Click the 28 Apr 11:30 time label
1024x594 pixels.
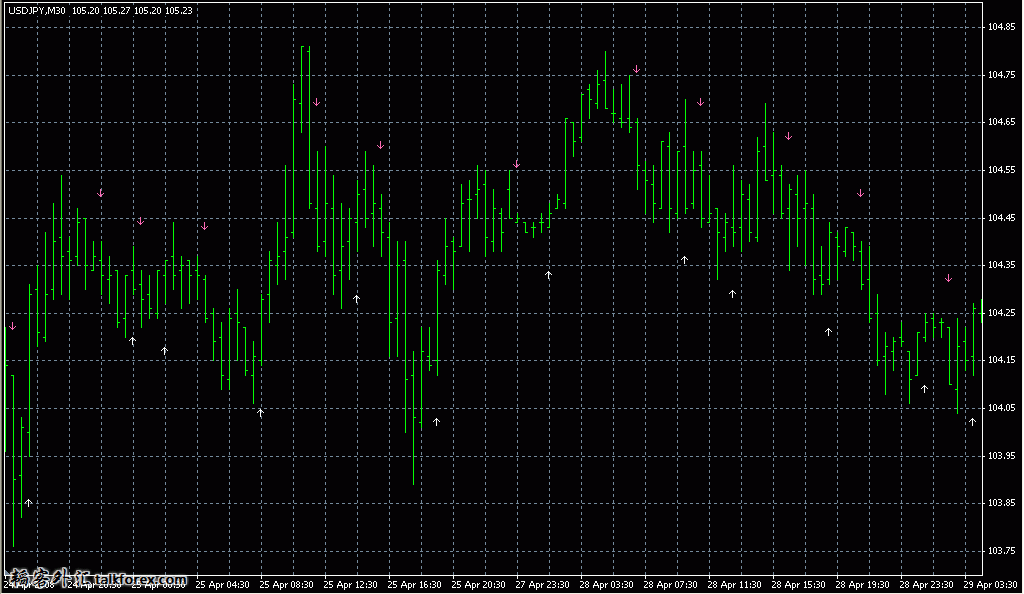pyautogui.click(x=734, y=585)
